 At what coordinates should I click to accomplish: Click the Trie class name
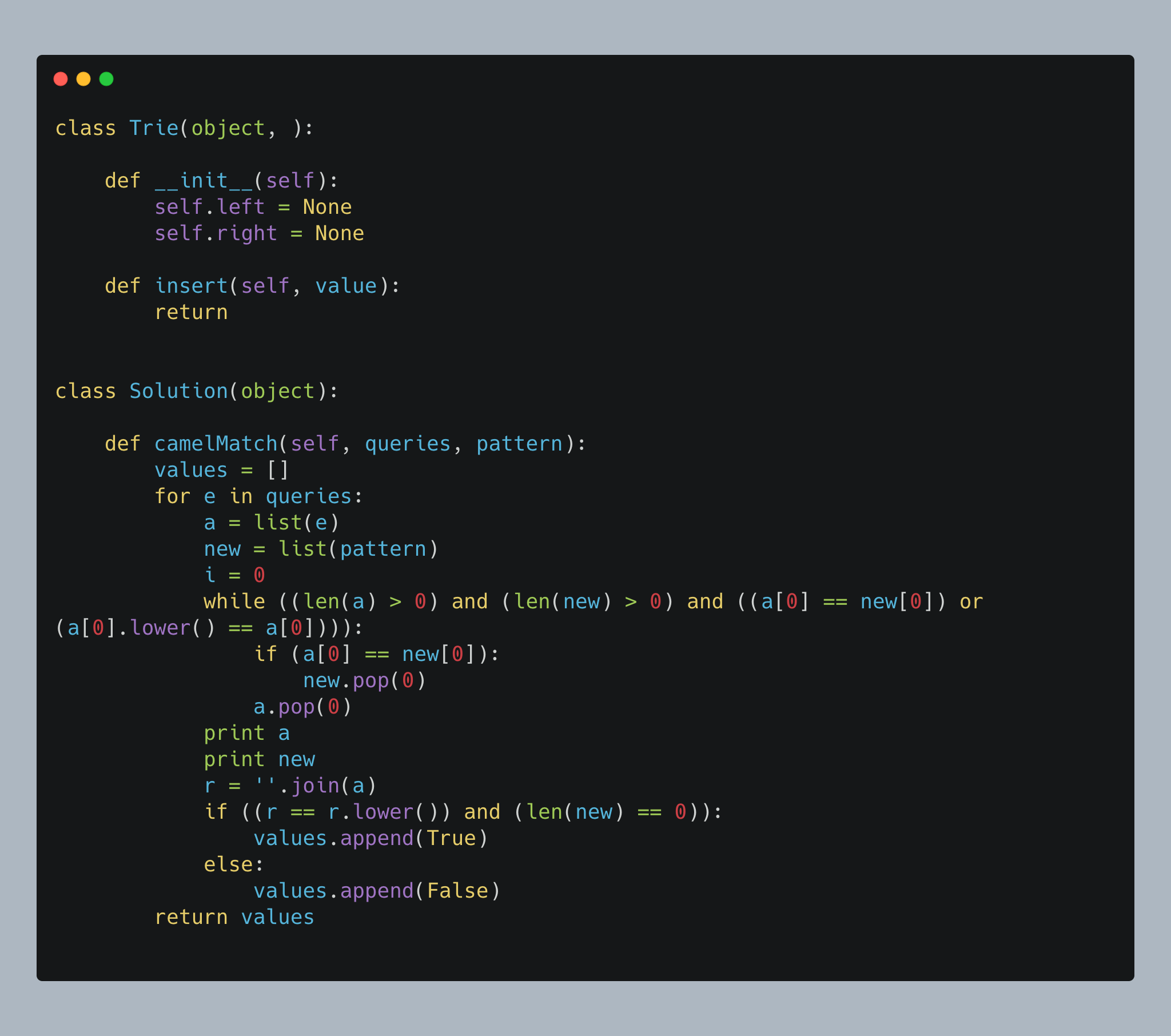pos(154,128)
